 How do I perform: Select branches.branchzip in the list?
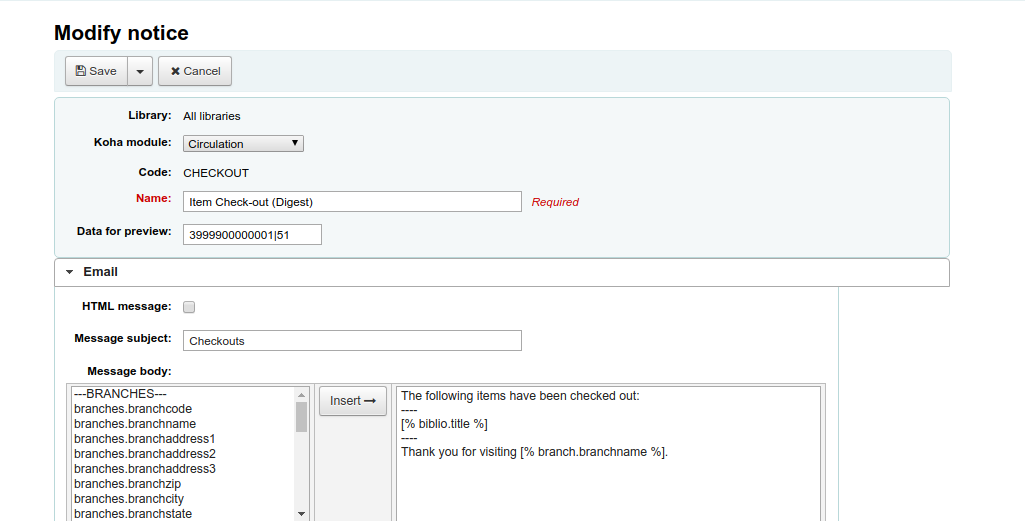click(x=127, y=484)
